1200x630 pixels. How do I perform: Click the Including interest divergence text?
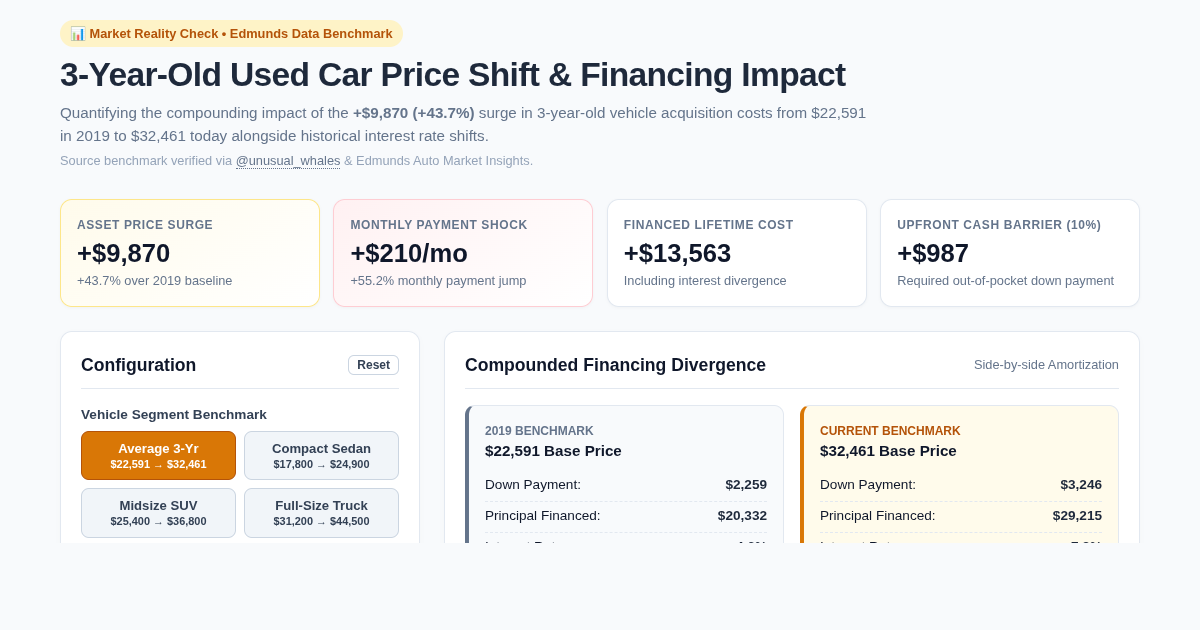click(705, 281)
